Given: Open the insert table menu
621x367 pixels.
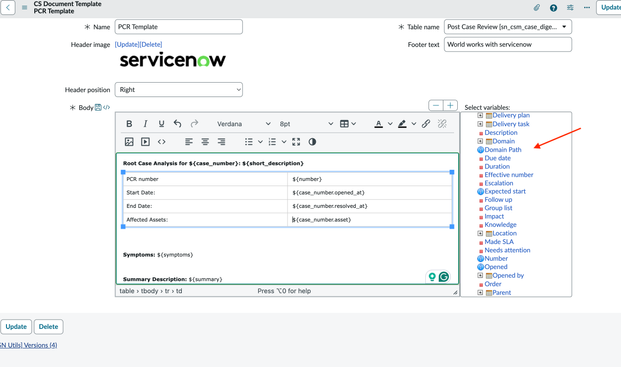Looking at the screenshot, I should [x=348, y=124].
